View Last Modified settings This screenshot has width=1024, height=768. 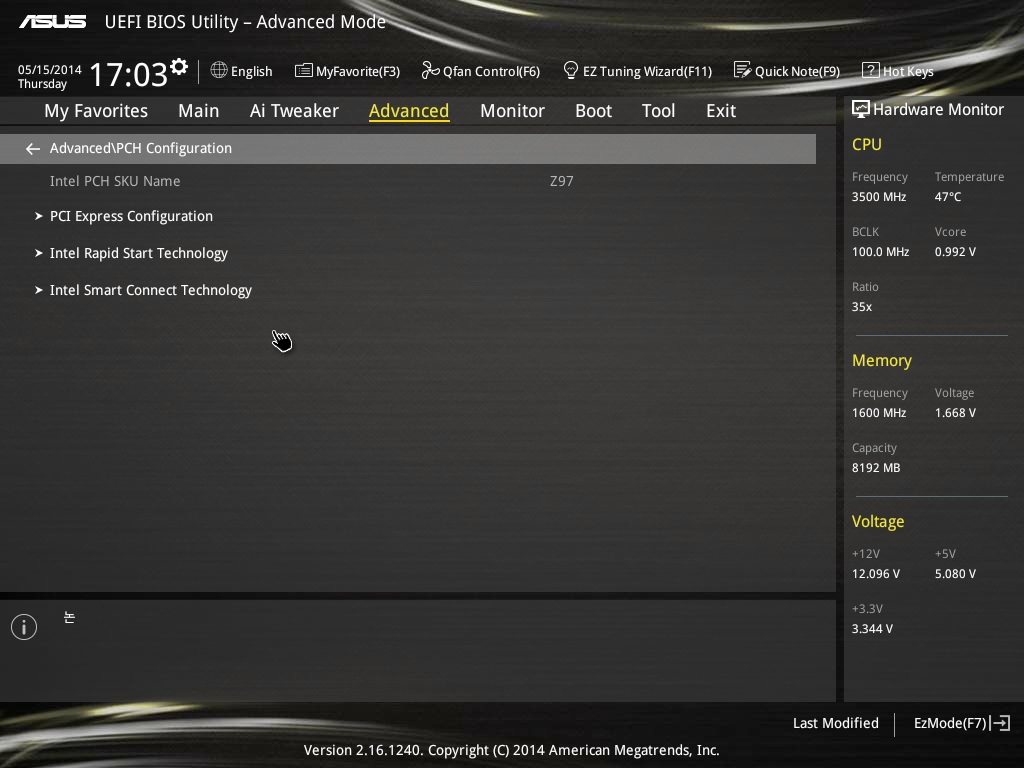(835, 723)
